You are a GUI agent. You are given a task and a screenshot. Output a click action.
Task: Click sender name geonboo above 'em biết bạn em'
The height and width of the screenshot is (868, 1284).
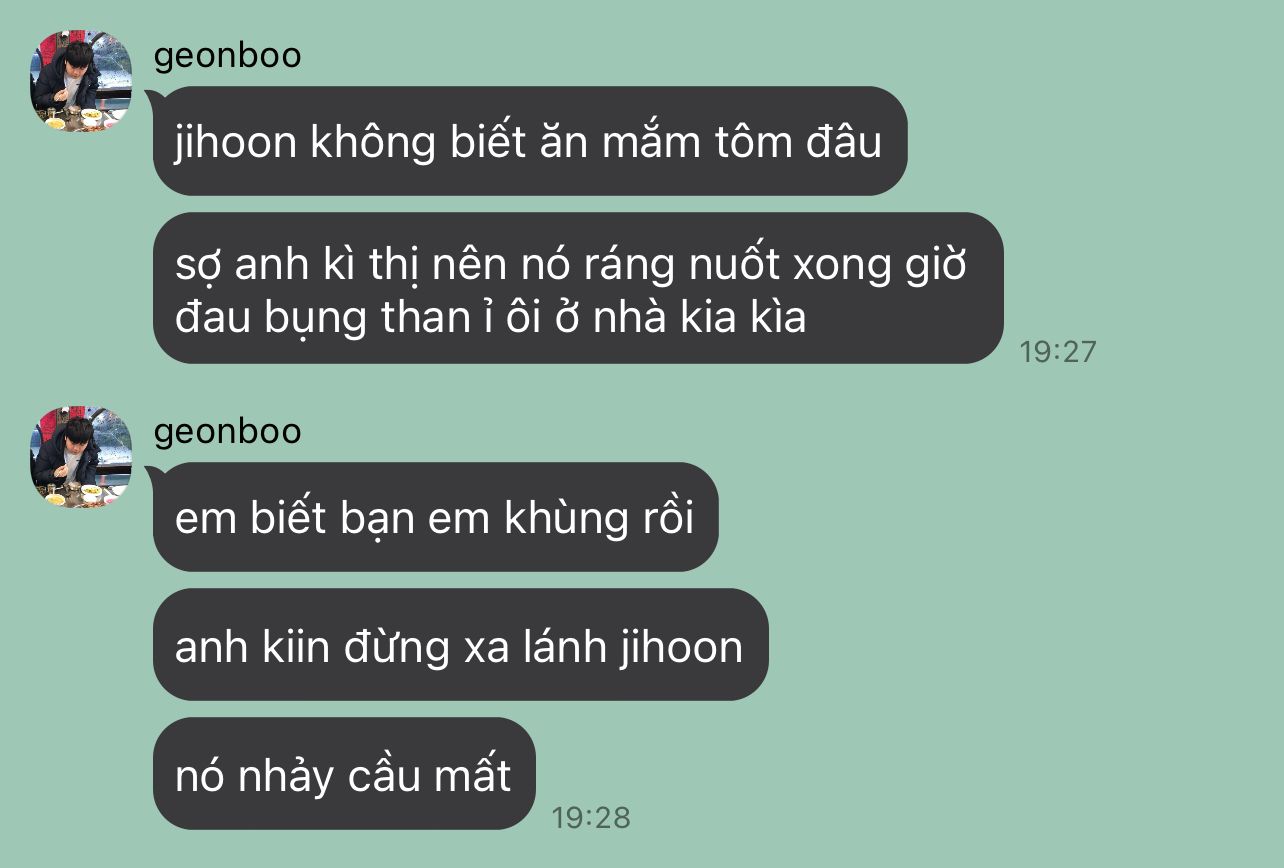(227, 431)
